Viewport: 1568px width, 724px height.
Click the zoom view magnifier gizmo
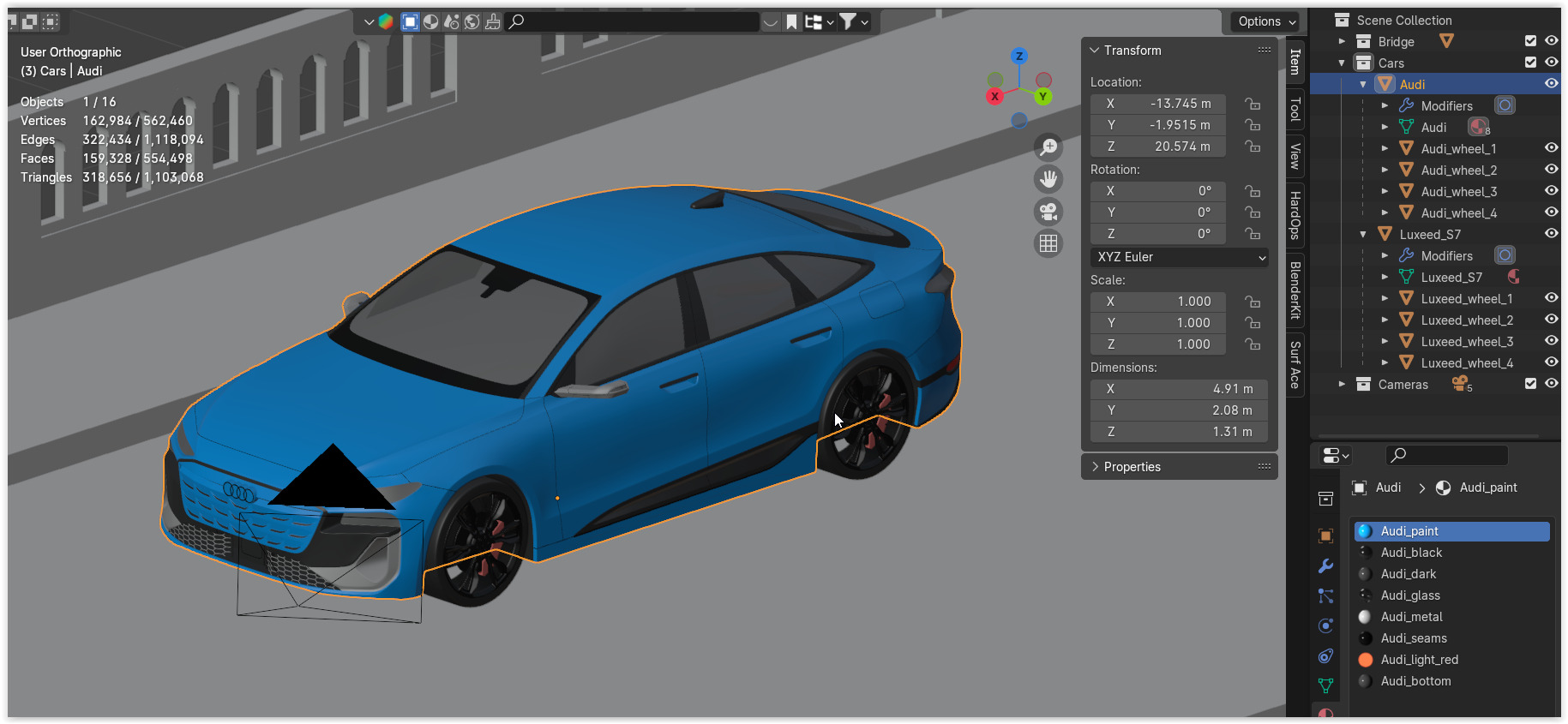tap(1048, 147)
